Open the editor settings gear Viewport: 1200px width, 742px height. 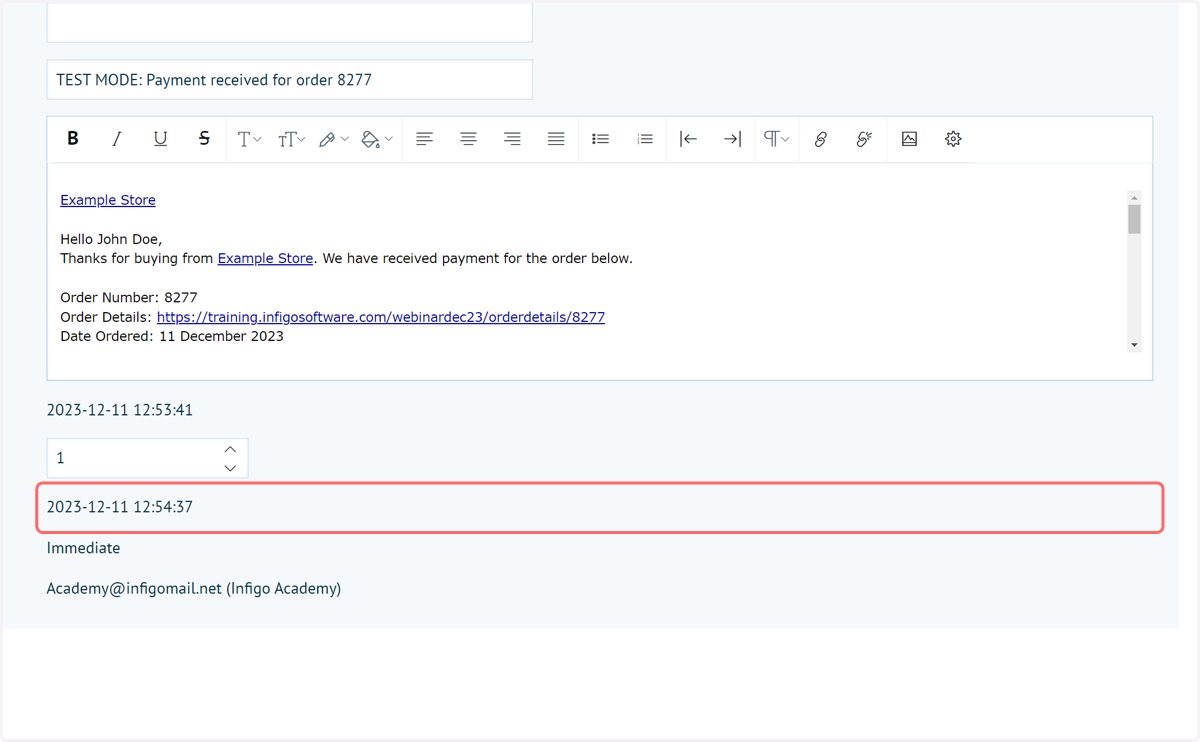(x=953, y=139)
